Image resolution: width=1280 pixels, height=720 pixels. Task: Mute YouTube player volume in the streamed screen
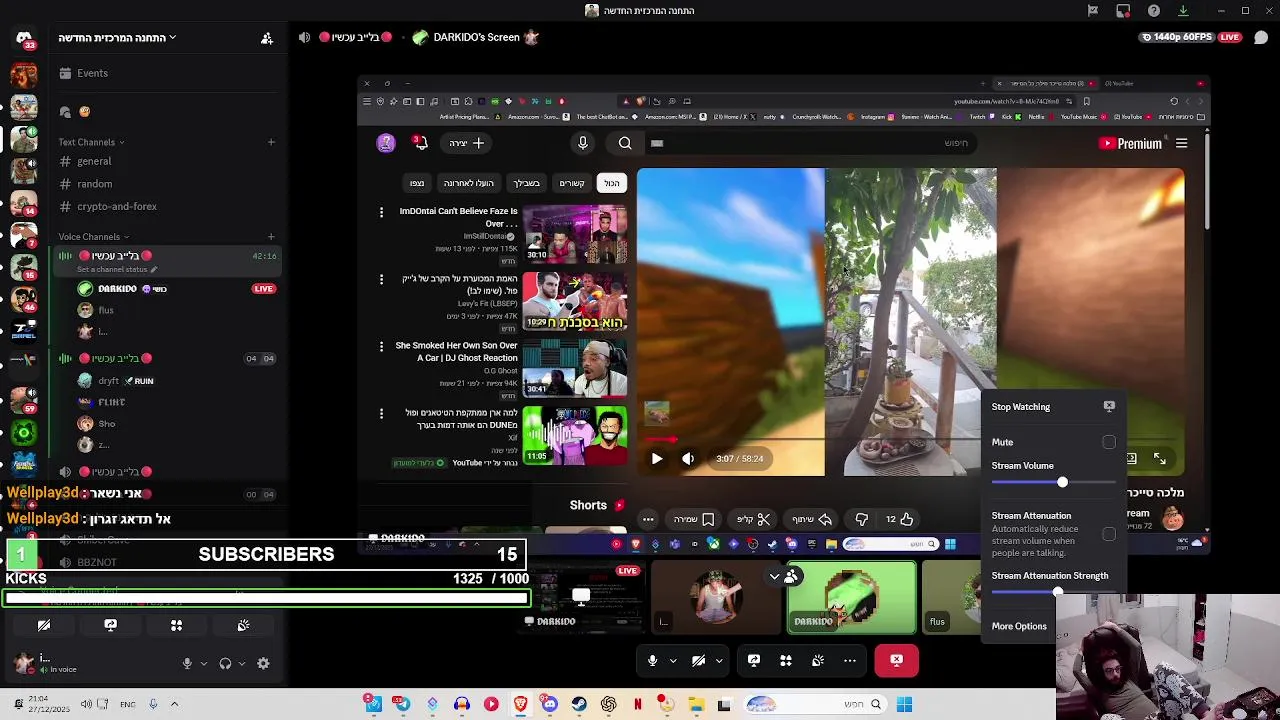click(x=688, y=458)
